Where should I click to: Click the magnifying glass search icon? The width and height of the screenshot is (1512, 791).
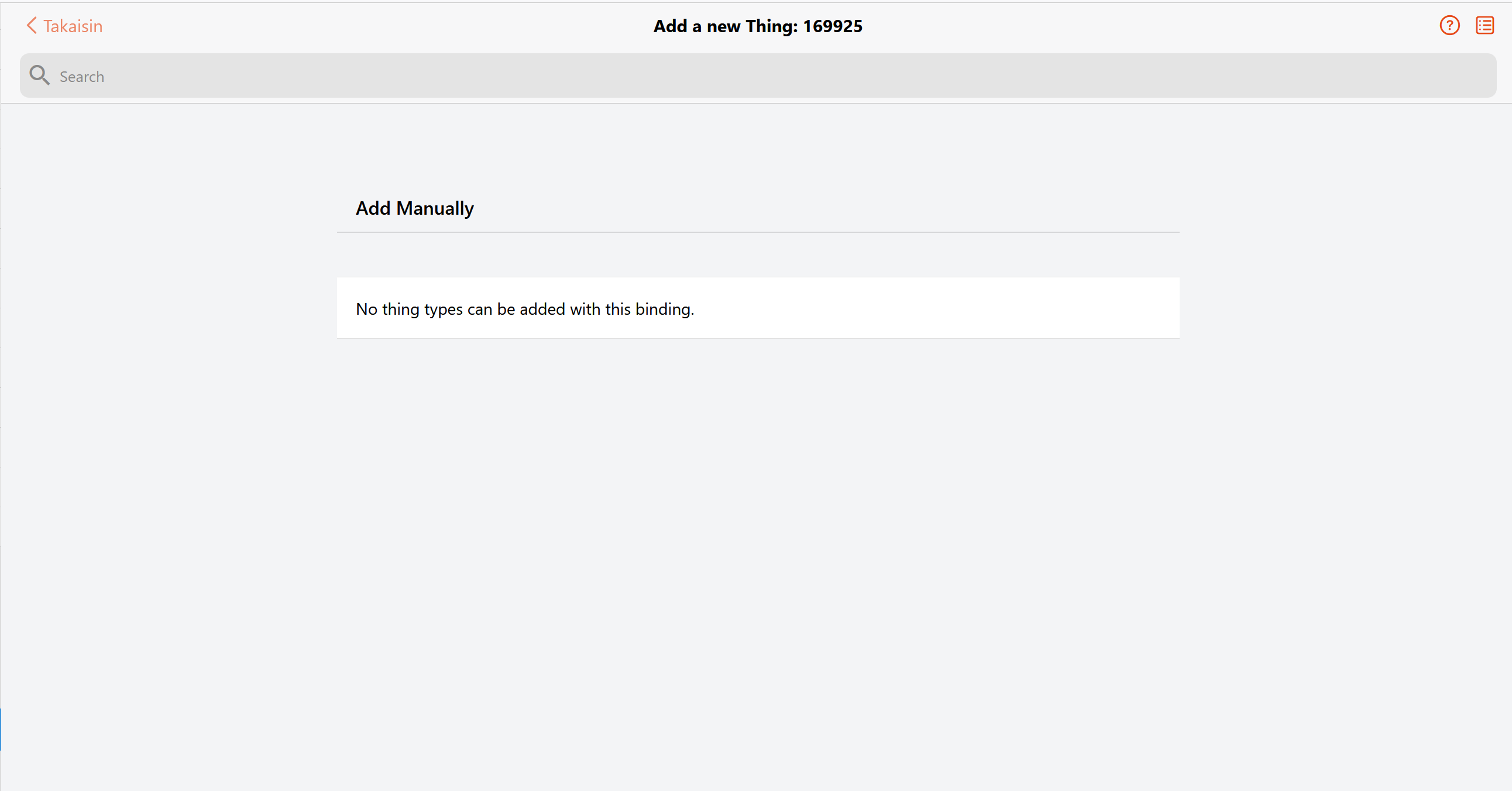[39, 75]
